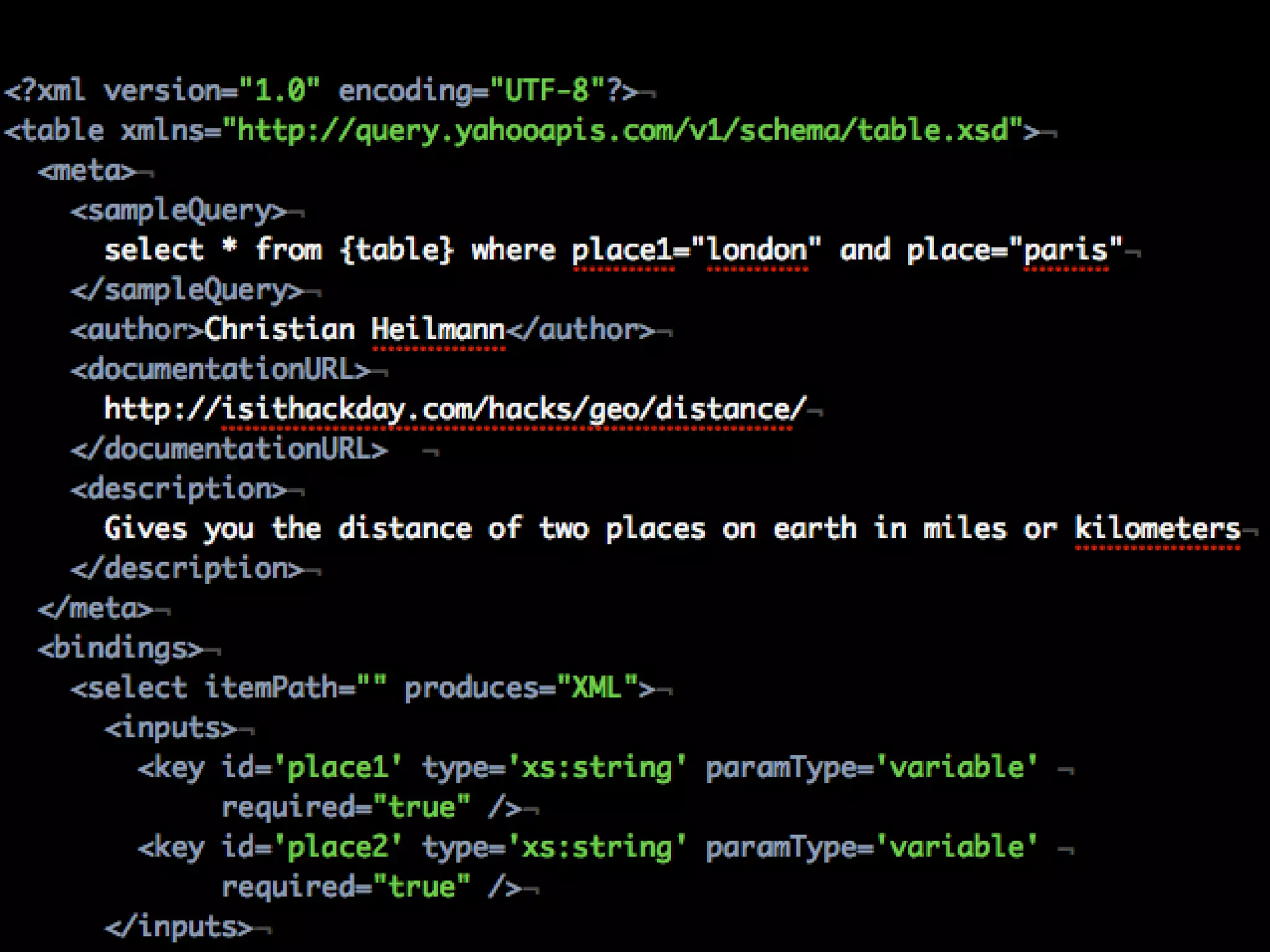Click the opening documentationURL tag
Viewport: 1270px width, 952px height.
(x=221, y=369)
